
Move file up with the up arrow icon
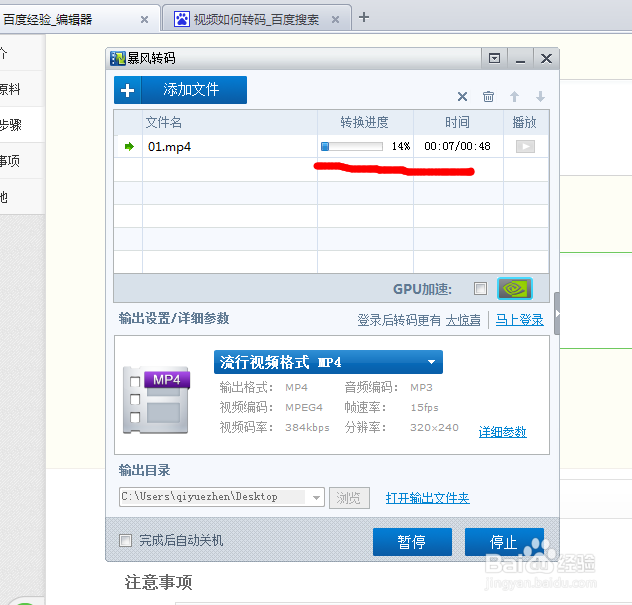click(x=514, y=97)
